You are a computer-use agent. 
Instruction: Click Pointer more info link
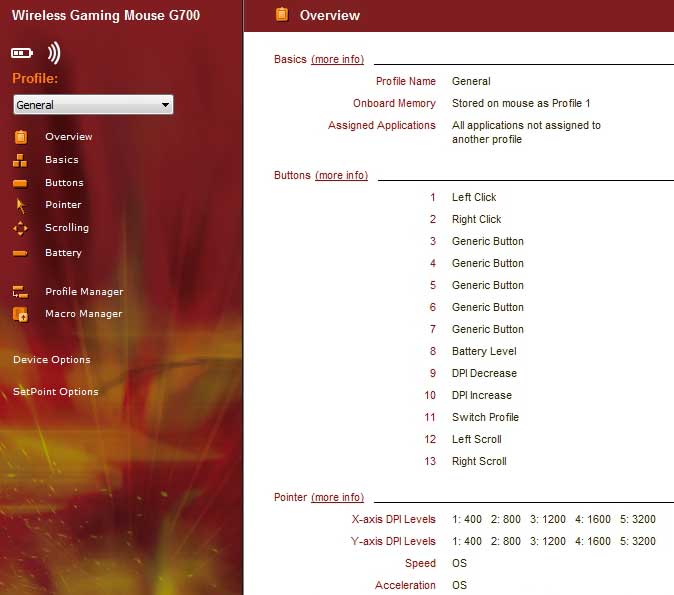click(x=337, y=497)
